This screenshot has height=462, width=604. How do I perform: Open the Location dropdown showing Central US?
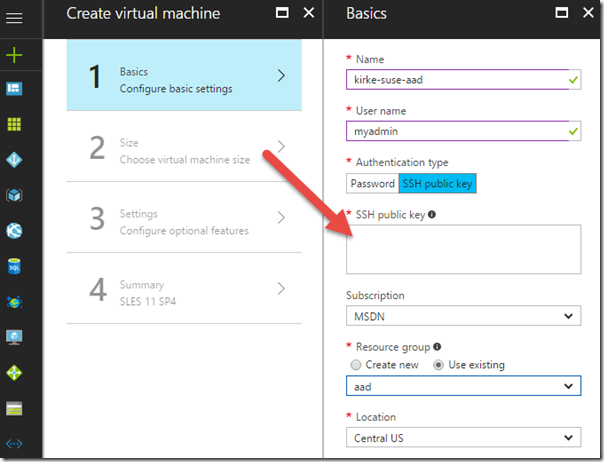[463, 438]
